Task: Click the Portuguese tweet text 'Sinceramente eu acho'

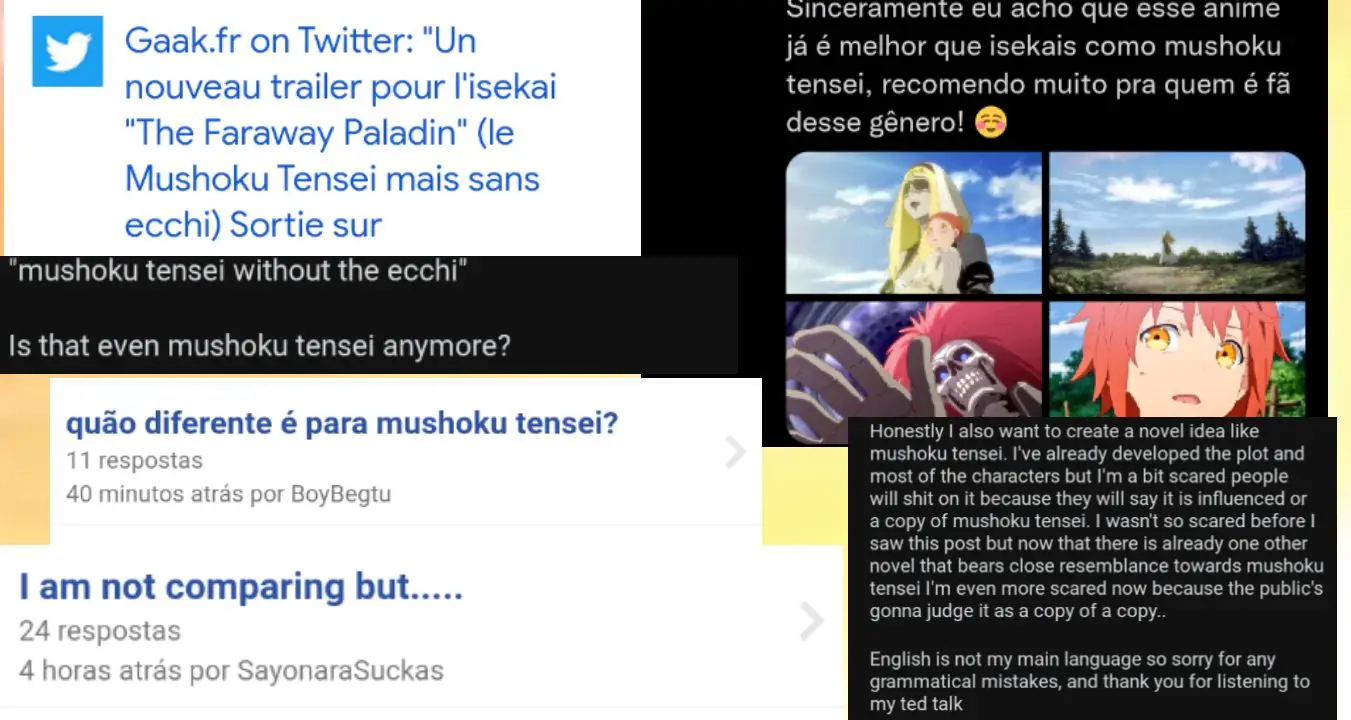Action: pyautogui.click(x=1037, y=68)
